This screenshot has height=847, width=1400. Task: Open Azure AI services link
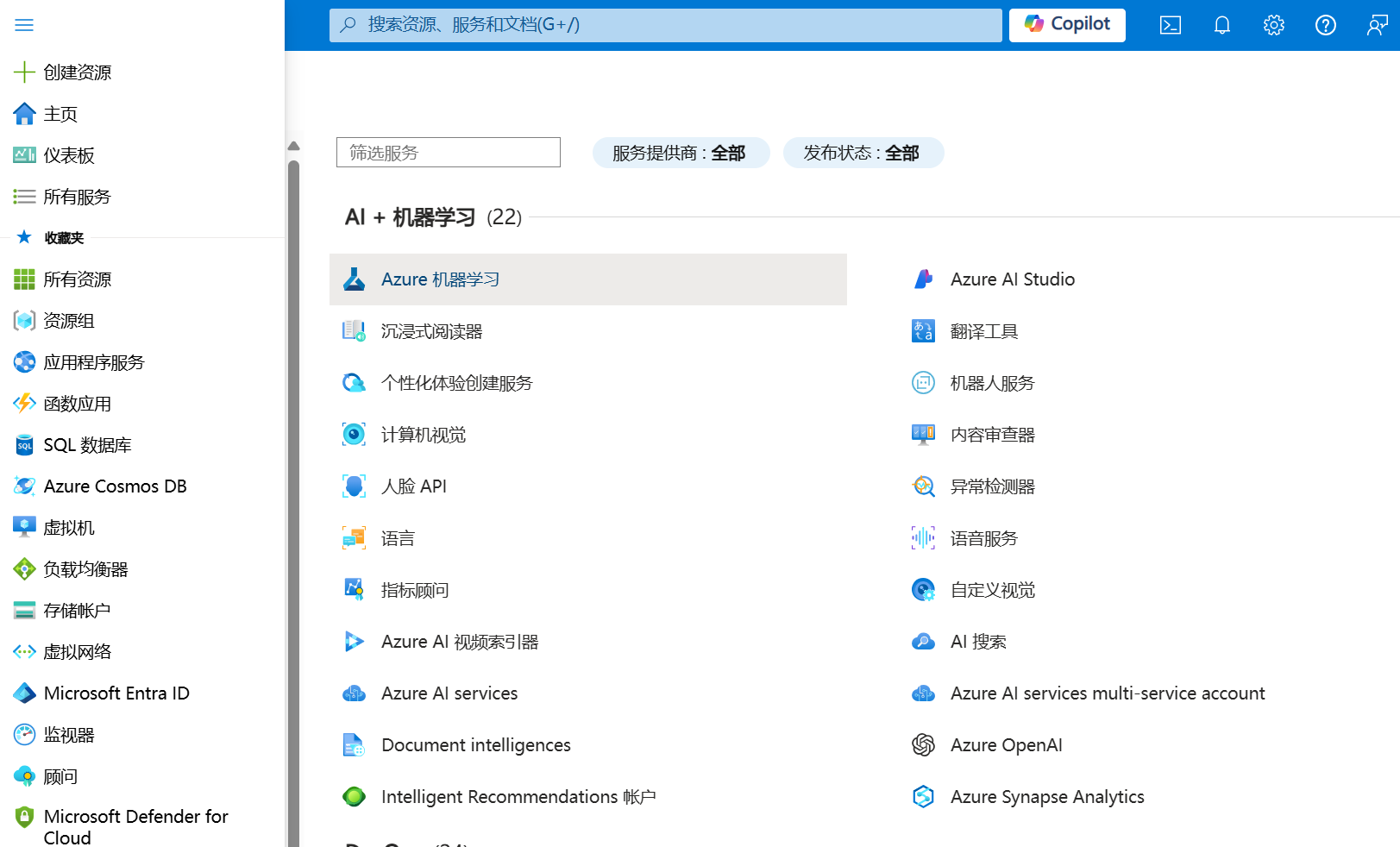pyautogui.click(x=449, y=693)
